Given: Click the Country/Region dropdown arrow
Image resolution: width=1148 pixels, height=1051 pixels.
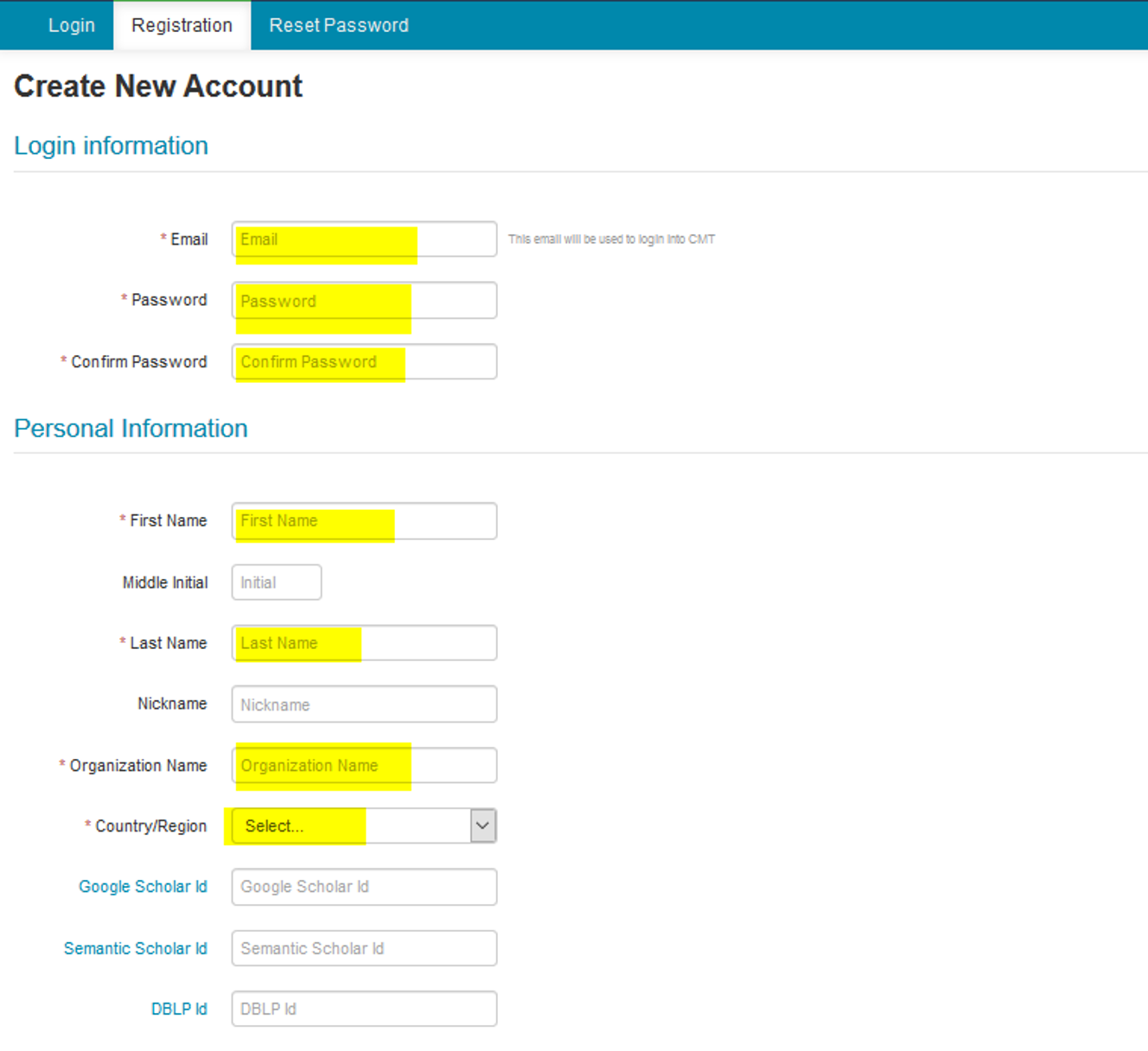Looking at the screenshot, I should 483,826.
